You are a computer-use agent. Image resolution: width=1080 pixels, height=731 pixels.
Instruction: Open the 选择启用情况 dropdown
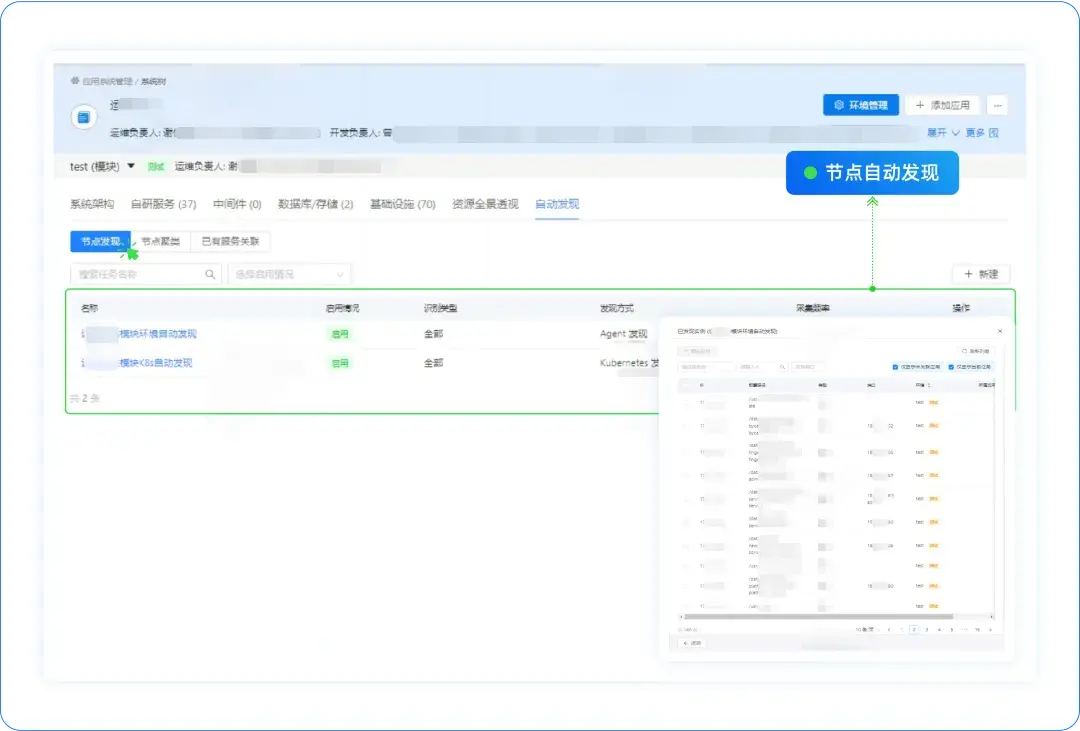(289, 273)
